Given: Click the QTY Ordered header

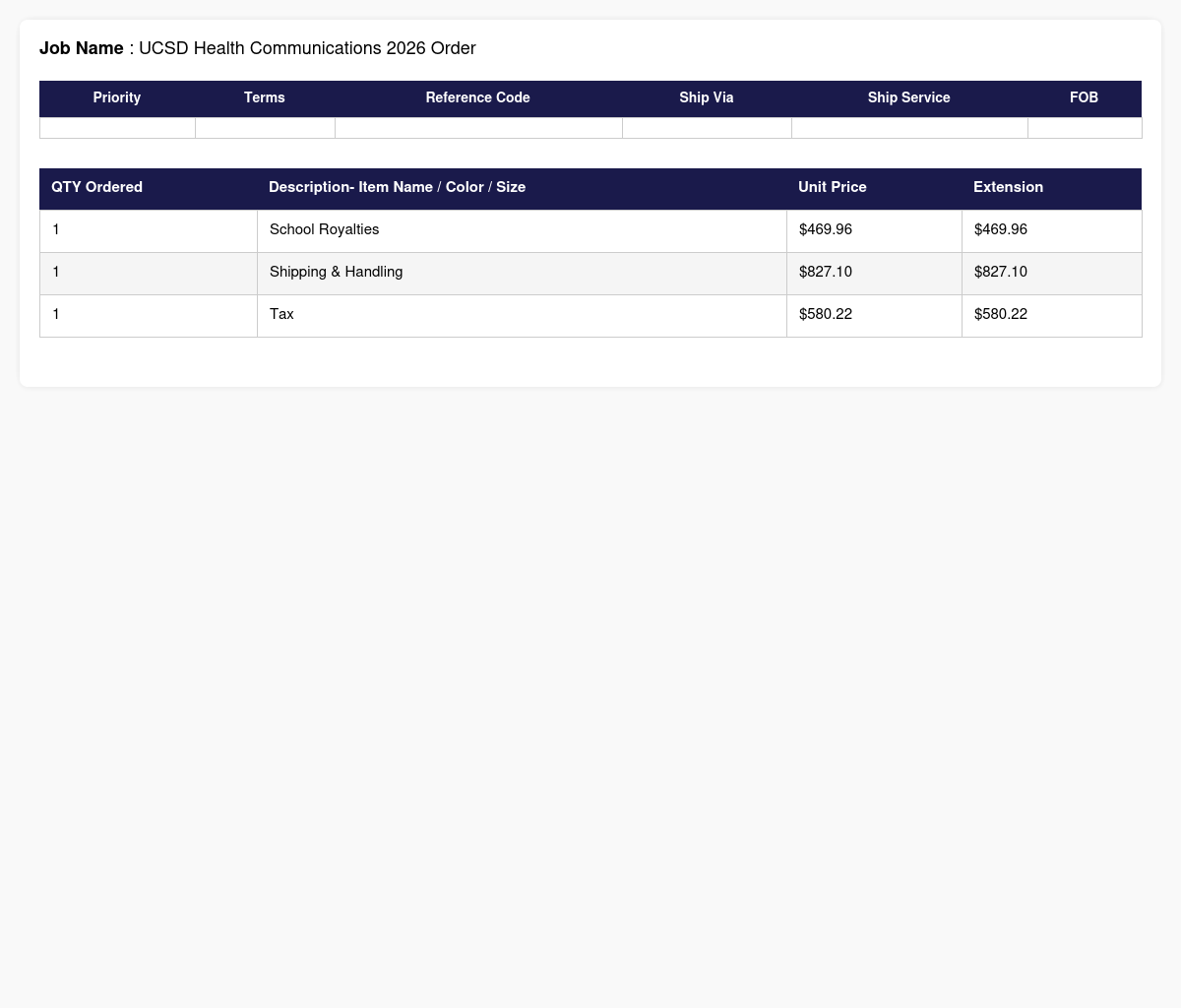Looking at the screenshot, I should pyautogui.click(x=149, y=188).
